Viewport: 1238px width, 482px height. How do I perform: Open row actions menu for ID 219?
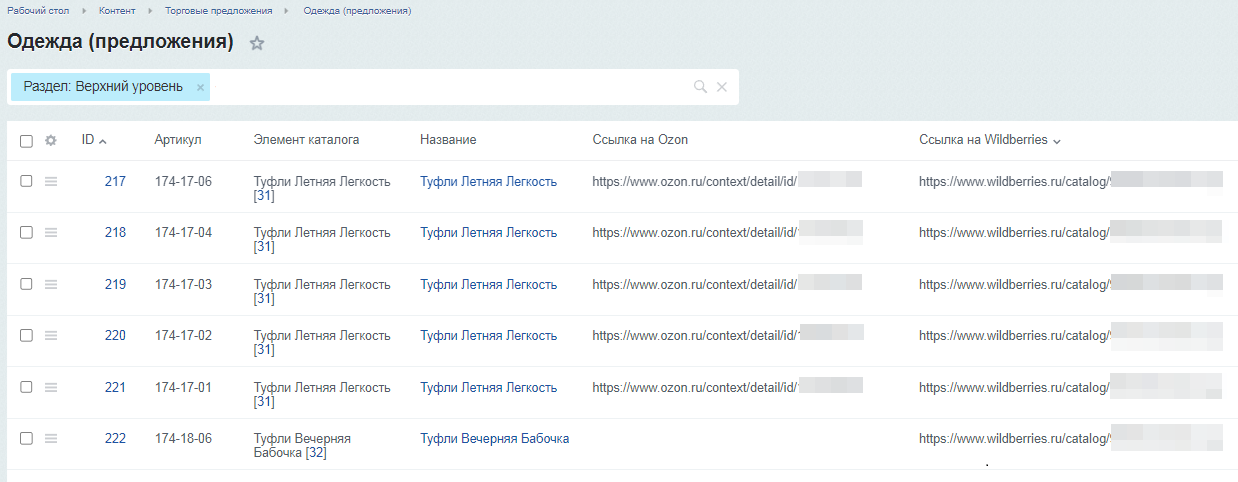tap(51, 284)
